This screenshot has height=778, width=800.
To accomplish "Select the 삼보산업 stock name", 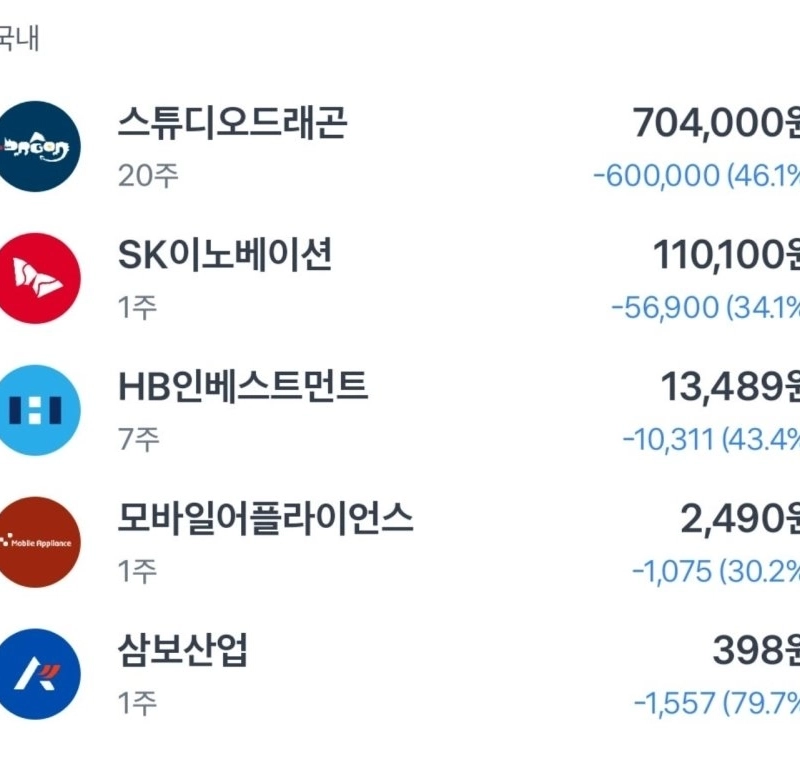I will (183, 651).
